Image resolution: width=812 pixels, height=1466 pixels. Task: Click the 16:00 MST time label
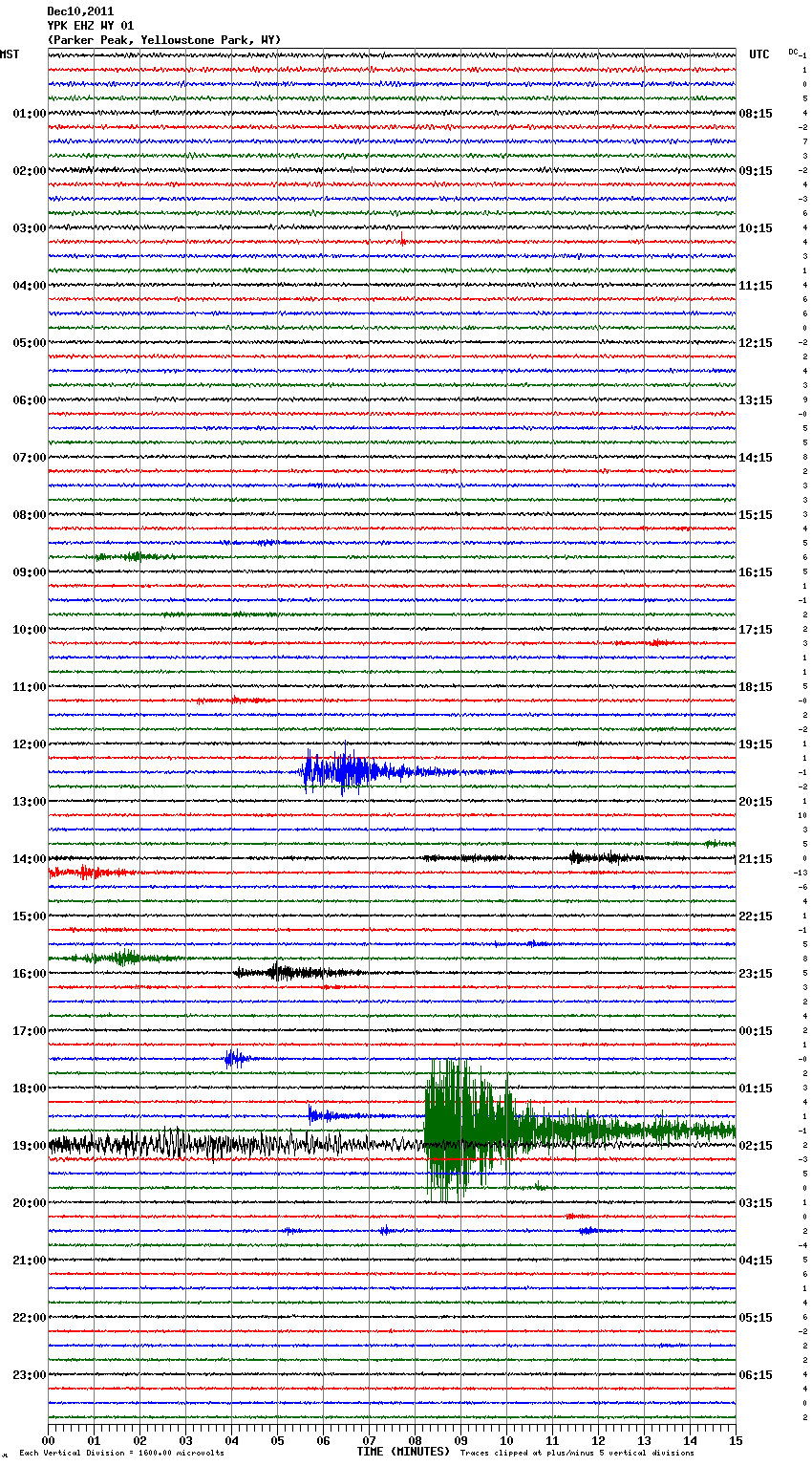[x=30, y=974]
